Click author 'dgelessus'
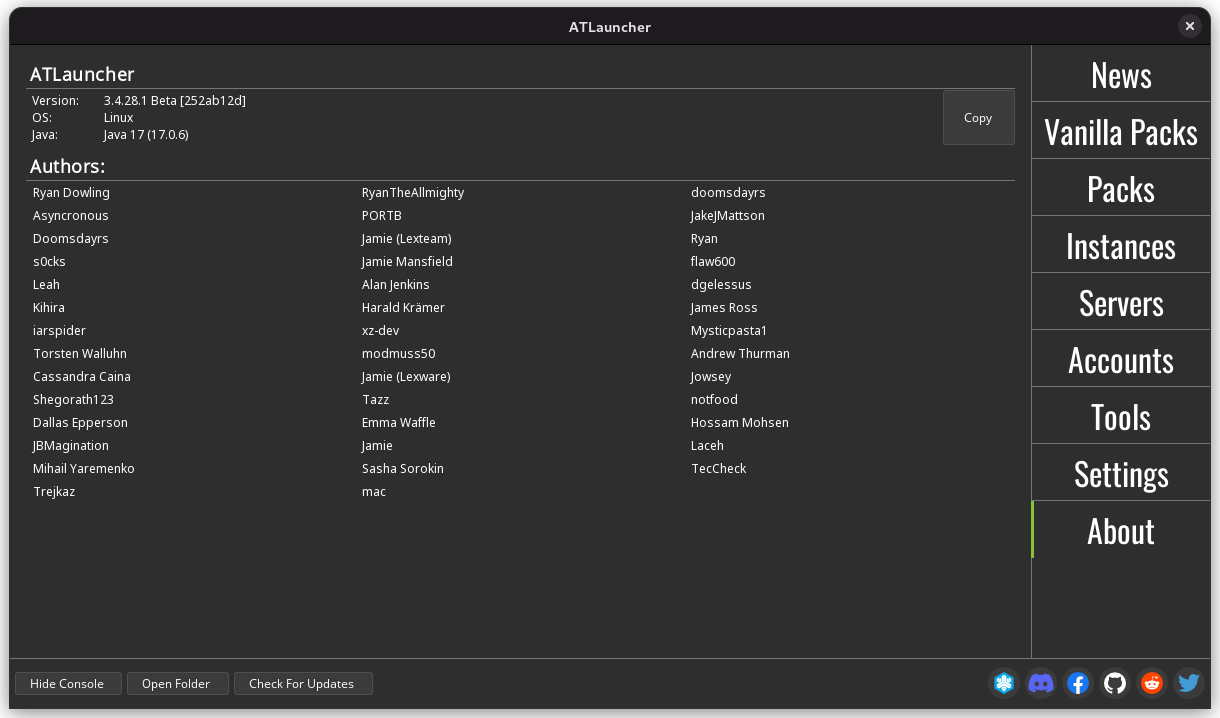Screen dimensions: 1220x718 tap(721, 285)
